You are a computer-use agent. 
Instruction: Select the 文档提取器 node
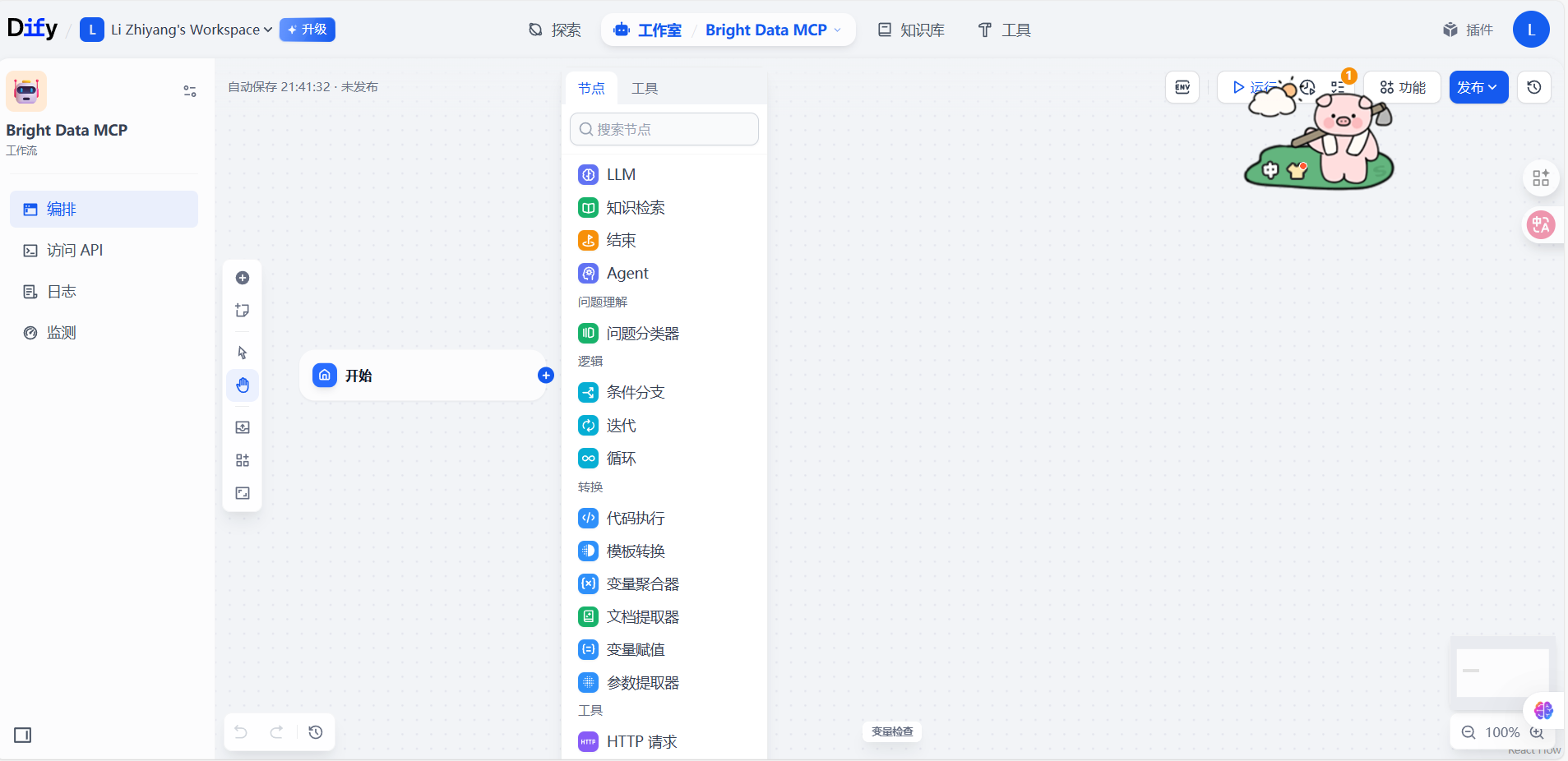(664, 617)
